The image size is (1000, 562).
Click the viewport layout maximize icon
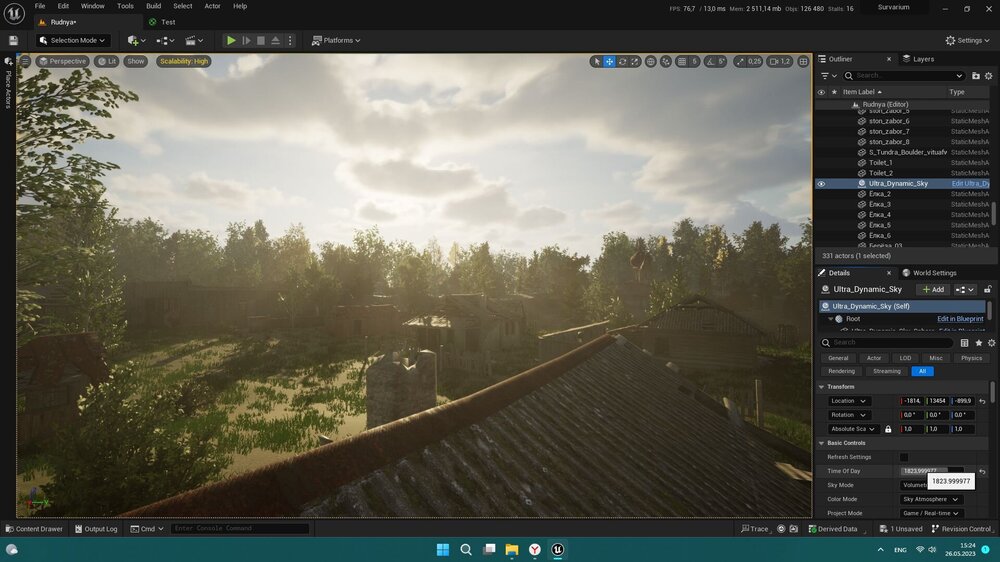click(x=803, y=61)
